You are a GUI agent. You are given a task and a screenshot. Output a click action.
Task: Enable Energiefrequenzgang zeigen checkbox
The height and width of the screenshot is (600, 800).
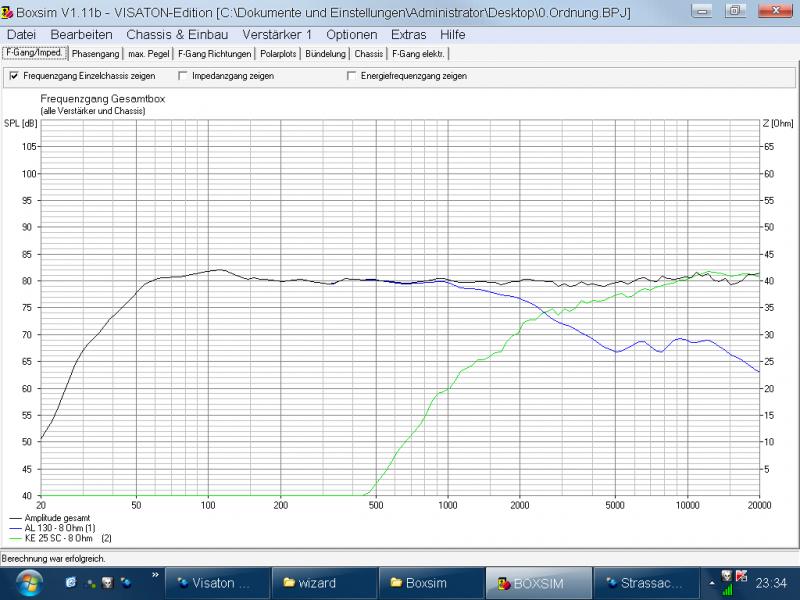tap(351, 75)
